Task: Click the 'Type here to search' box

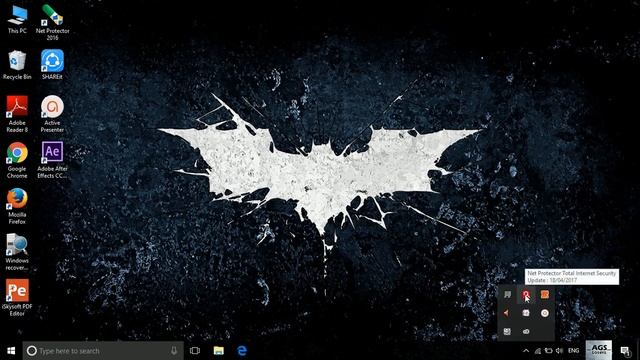Action: coord(103,351)
